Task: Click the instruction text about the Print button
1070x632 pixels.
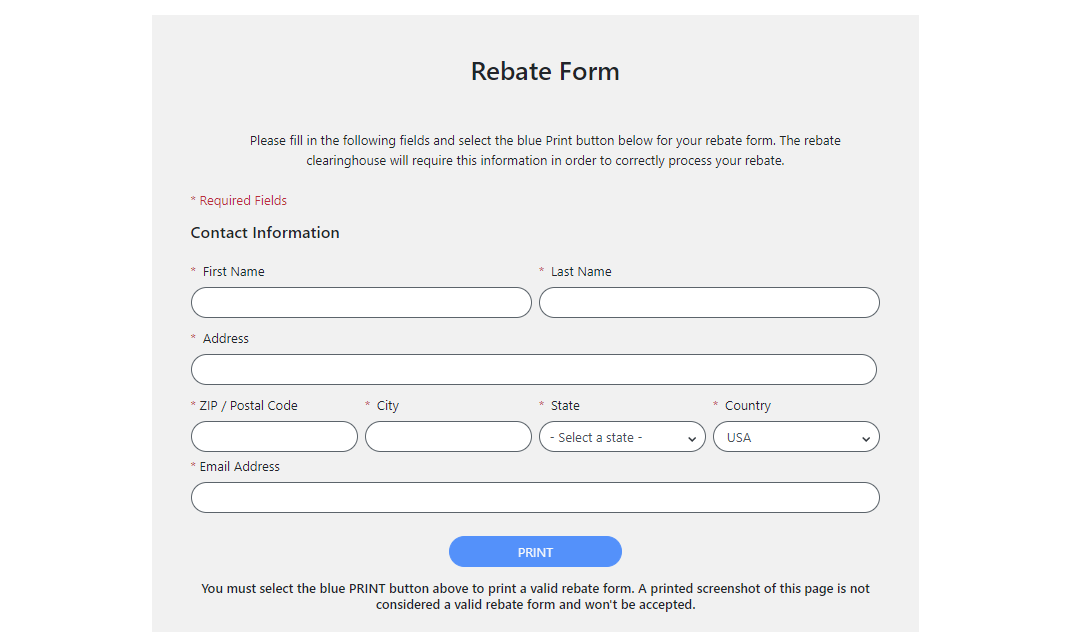Action: tap(545, 150)
